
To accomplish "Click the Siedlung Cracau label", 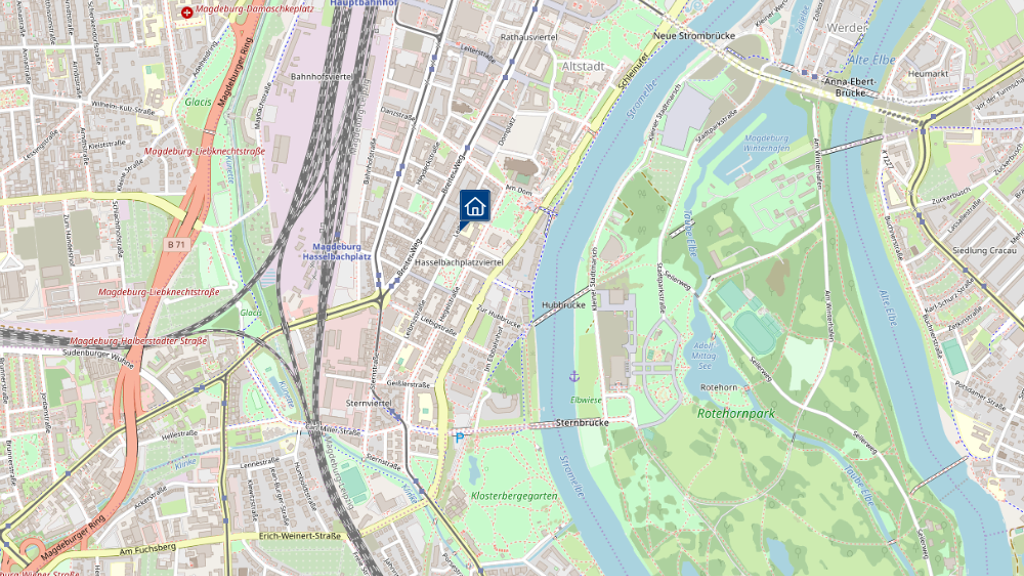I will pyautogui.click(x=984, y=251).
